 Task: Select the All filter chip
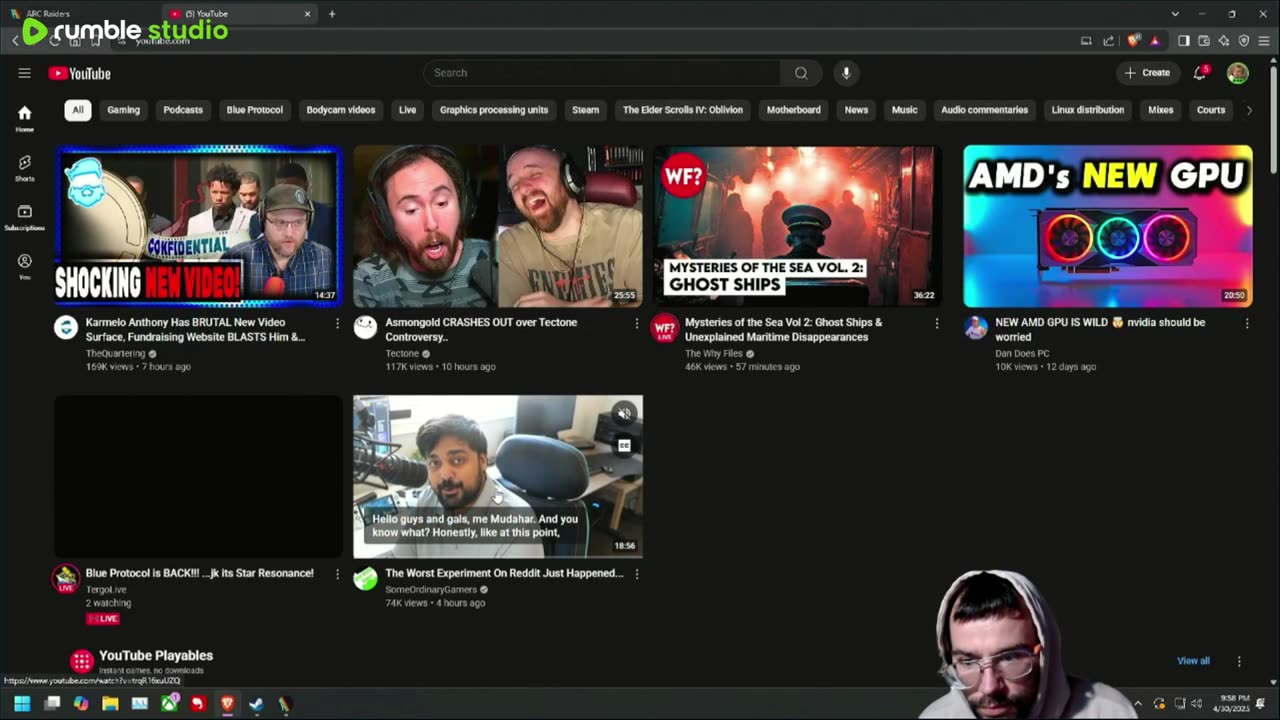77,110
